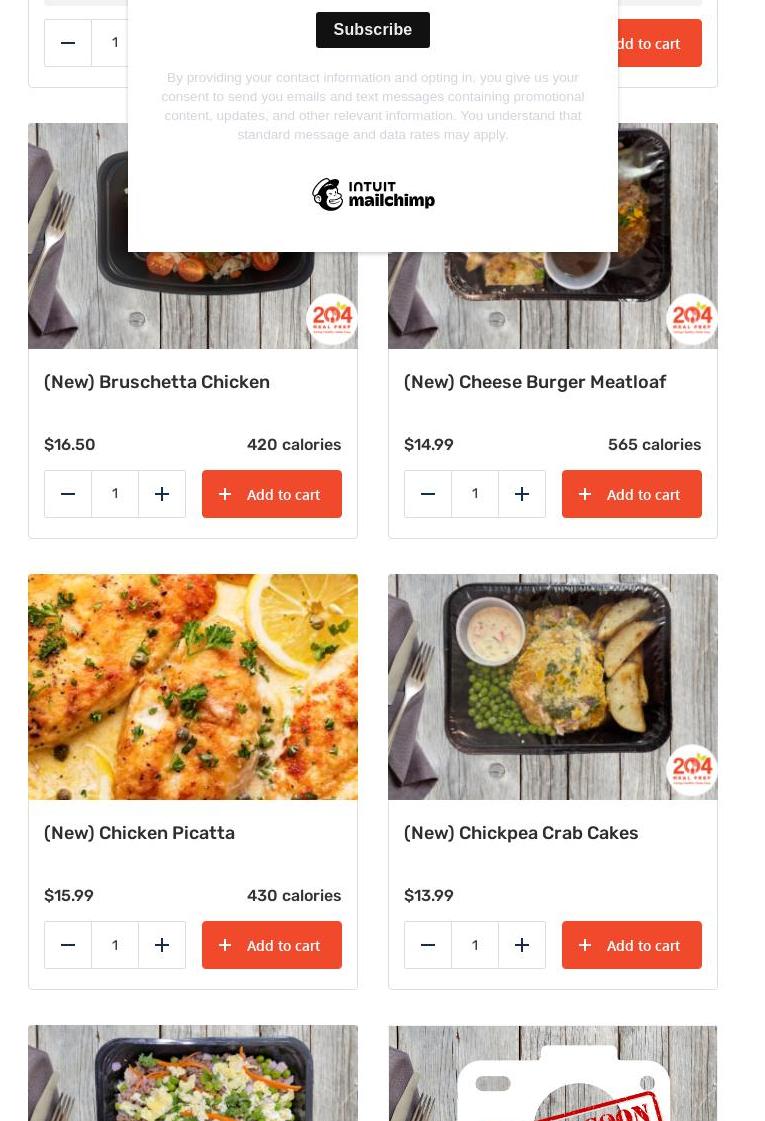Add Chicken Picatta to cart
The width and height of the screenshot is (765, 1121).
(272, 945)
